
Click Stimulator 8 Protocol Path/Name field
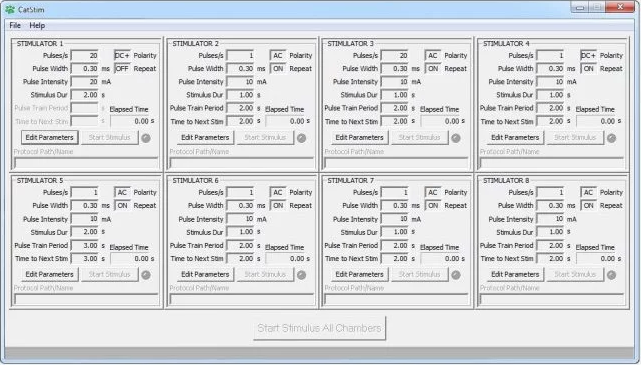point(552,300)
